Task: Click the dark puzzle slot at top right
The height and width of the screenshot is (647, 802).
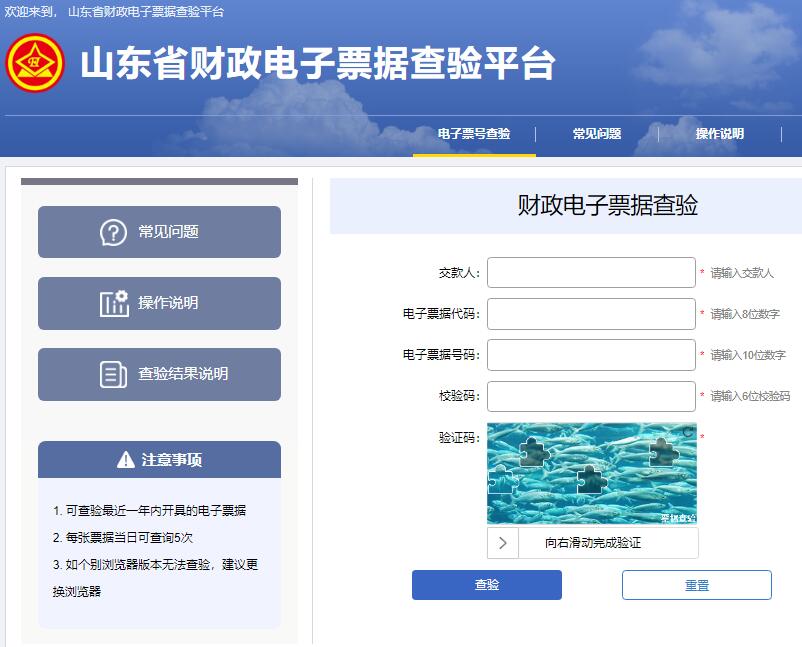Action: (663, 452)
